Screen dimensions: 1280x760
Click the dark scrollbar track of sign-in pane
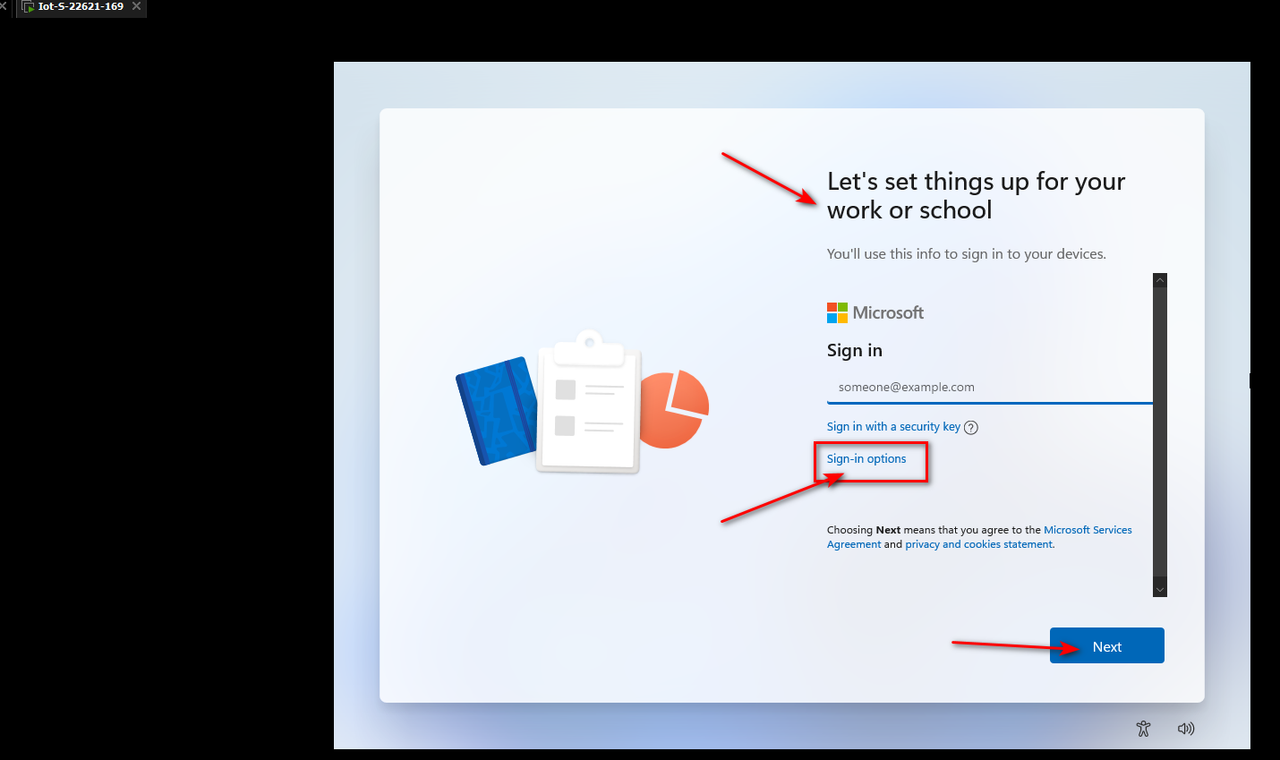point(1160,435)
